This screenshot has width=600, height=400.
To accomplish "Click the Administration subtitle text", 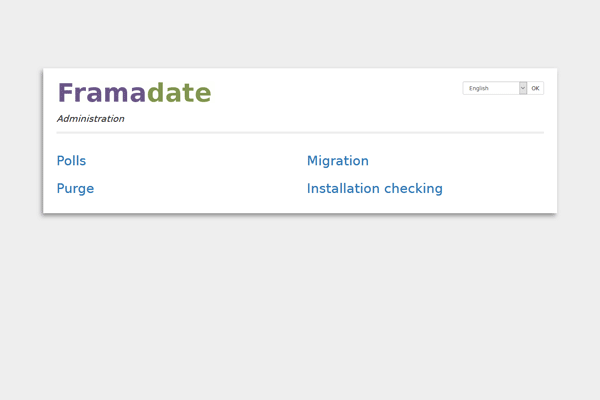I will (x=90, y=119).
